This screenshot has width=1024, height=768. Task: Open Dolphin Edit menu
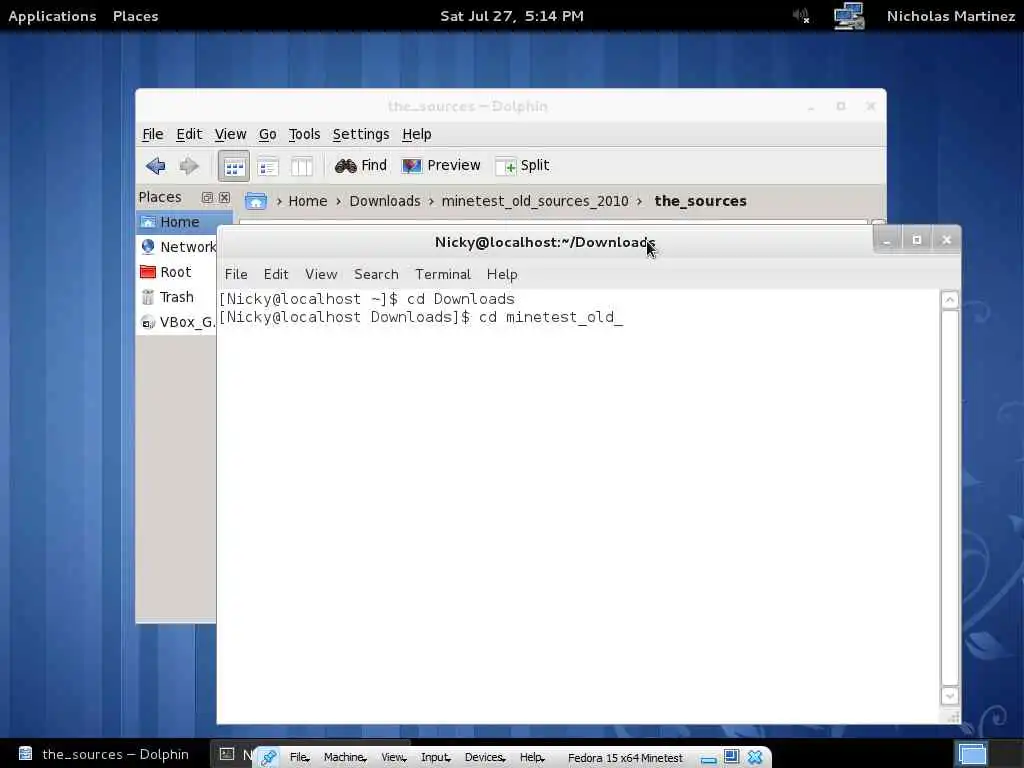(189, 135)
